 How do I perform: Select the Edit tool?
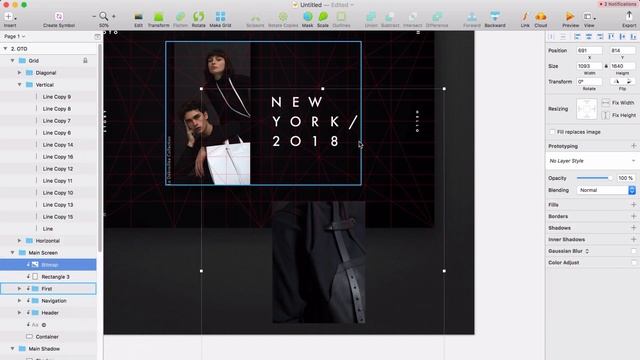[x=138, y=19]
